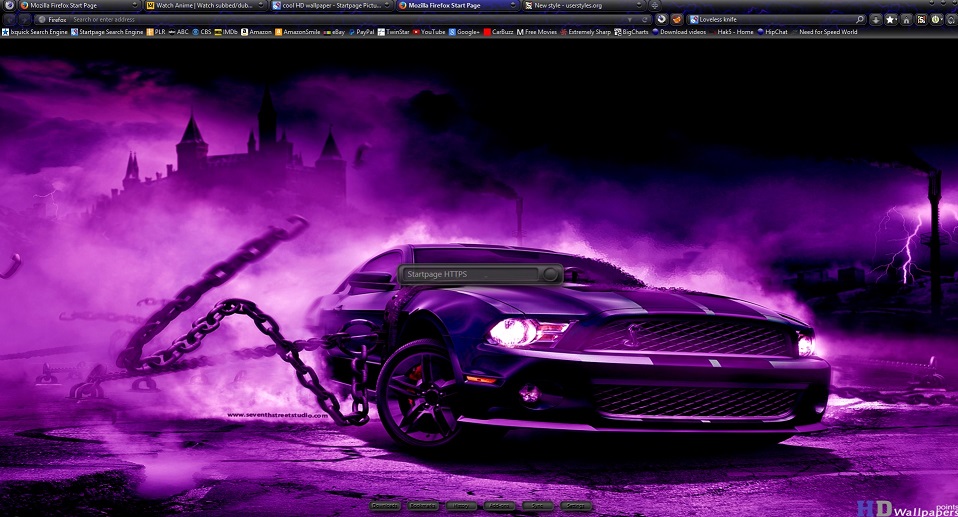Screen dimensions: 958x517
Task: Switch to the Watch Anime tab
Action: click(205, 6)
